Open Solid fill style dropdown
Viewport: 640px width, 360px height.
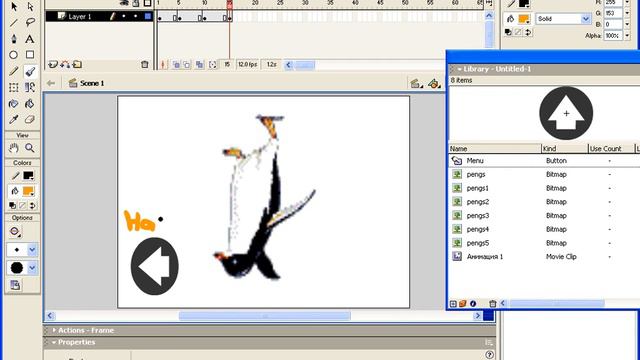(x=586, y=19)
